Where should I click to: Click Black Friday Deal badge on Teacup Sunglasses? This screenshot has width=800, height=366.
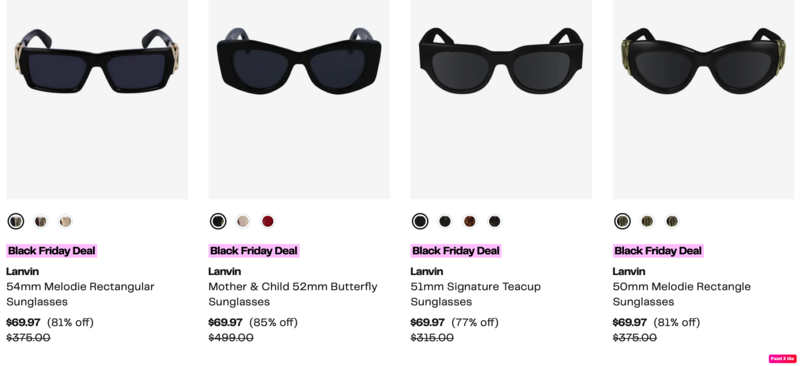click(456, 251)
